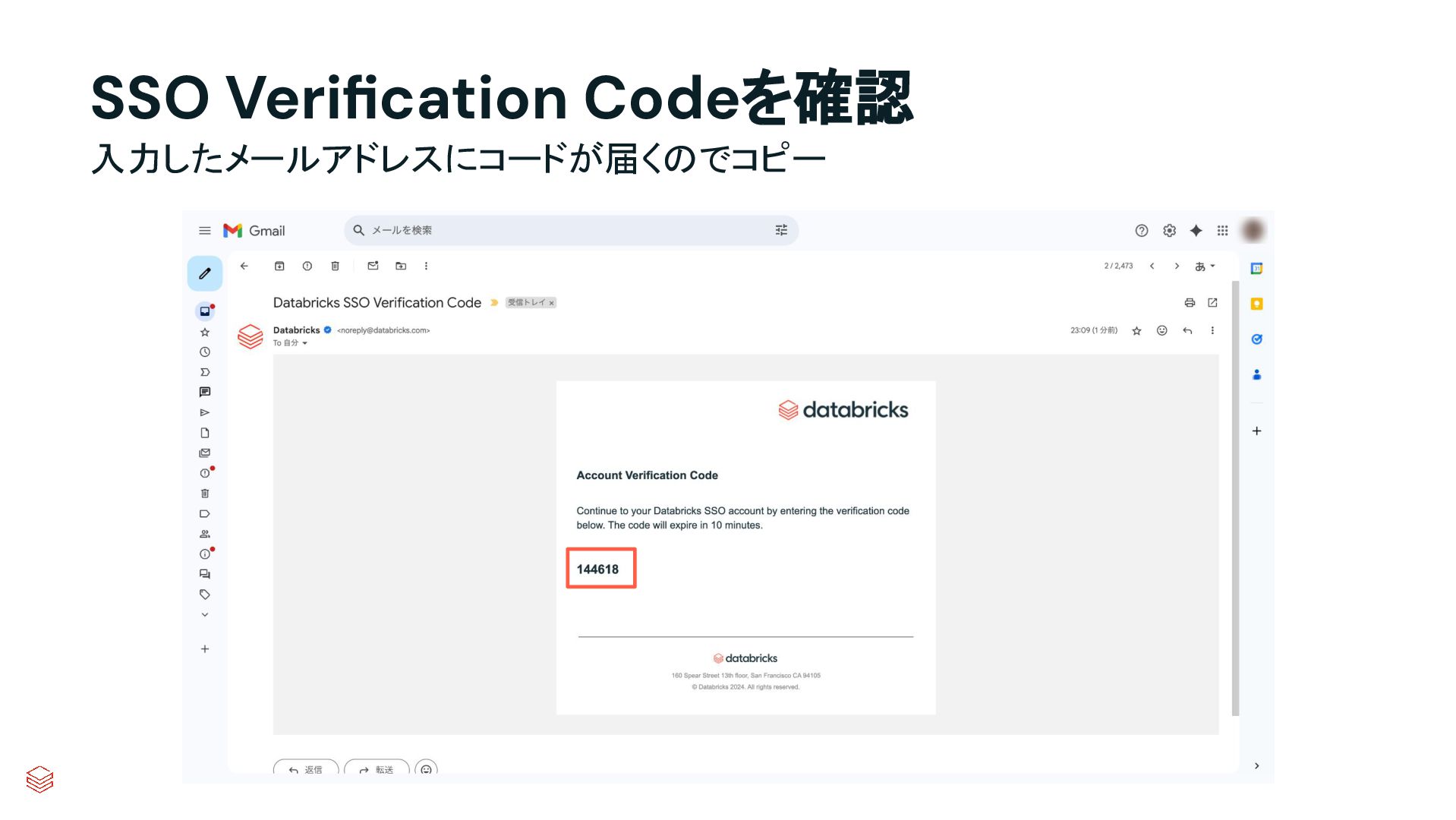Image resolution: width=1456 pixels, height=820 pixels.
Task: Expand the sidebar's collapsed label list chevron
Action: (205, 615)
